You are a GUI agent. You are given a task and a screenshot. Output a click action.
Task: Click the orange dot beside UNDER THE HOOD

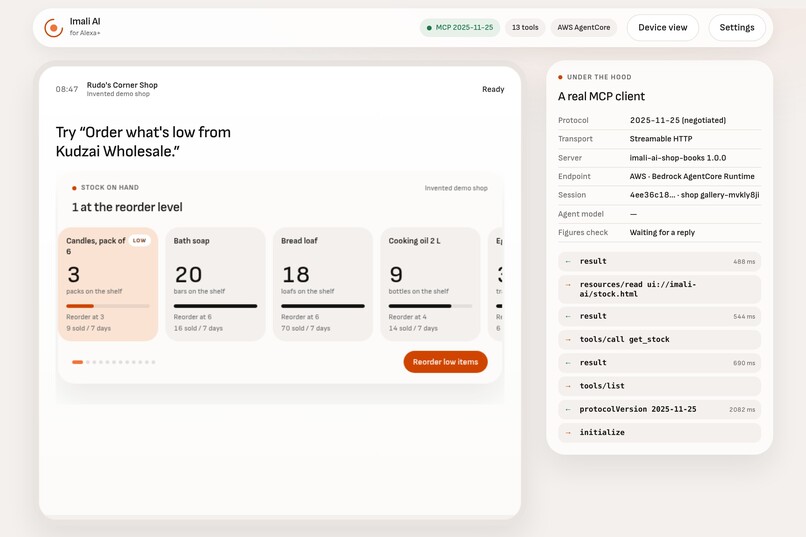(x=560, y=77)
